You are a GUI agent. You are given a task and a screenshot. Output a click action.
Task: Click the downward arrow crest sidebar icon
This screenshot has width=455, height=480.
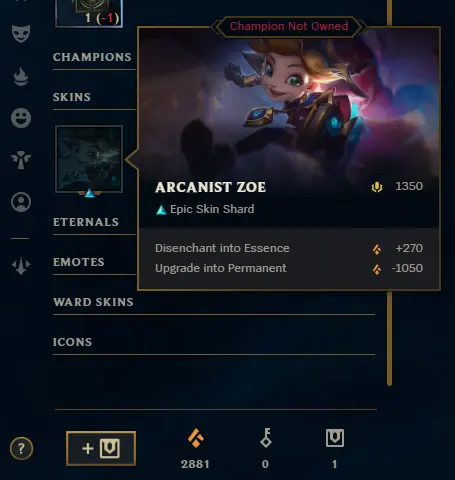[21, 266]
